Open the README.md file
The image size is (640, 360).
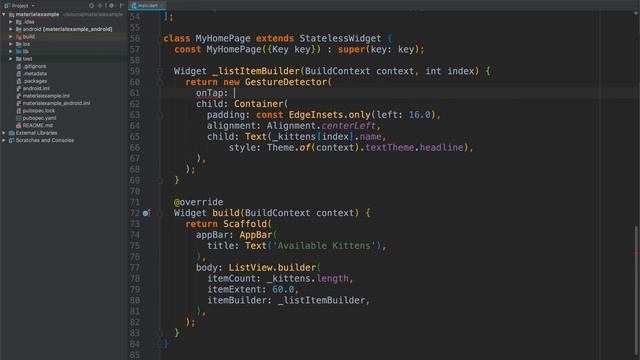[38, 125]
